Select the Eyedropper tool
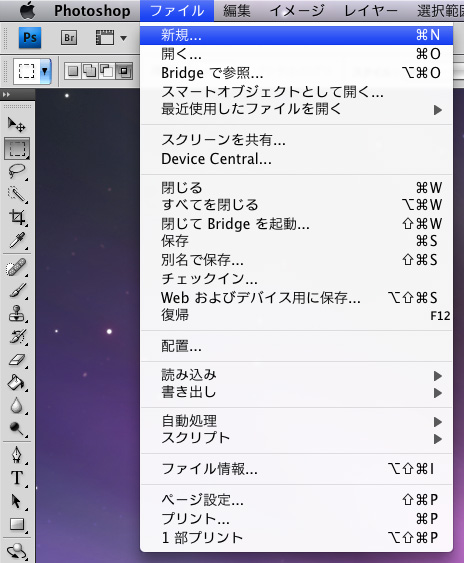The image size is (464, 563). [x=17, y=240]
